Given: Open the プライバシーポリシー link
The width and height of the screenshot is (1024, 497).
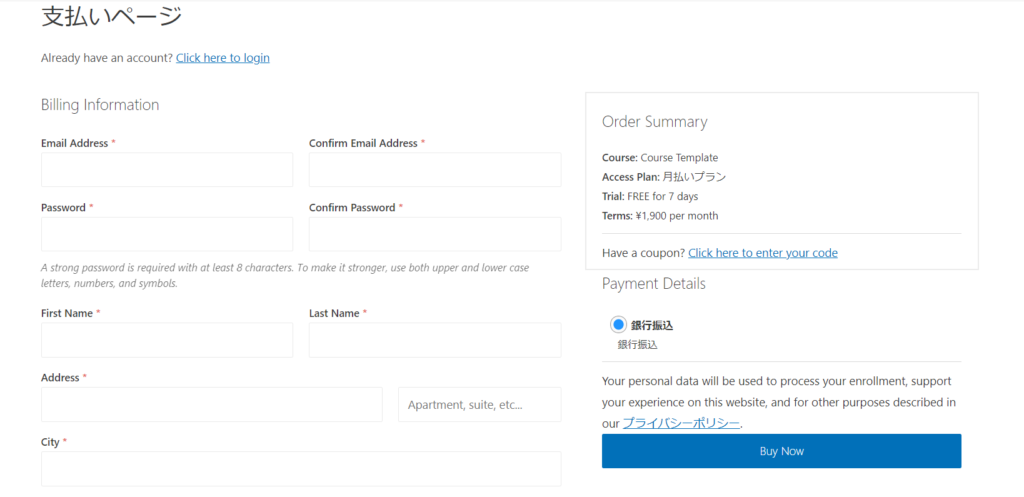Looking at the screenshot, I should click(681, 423).
